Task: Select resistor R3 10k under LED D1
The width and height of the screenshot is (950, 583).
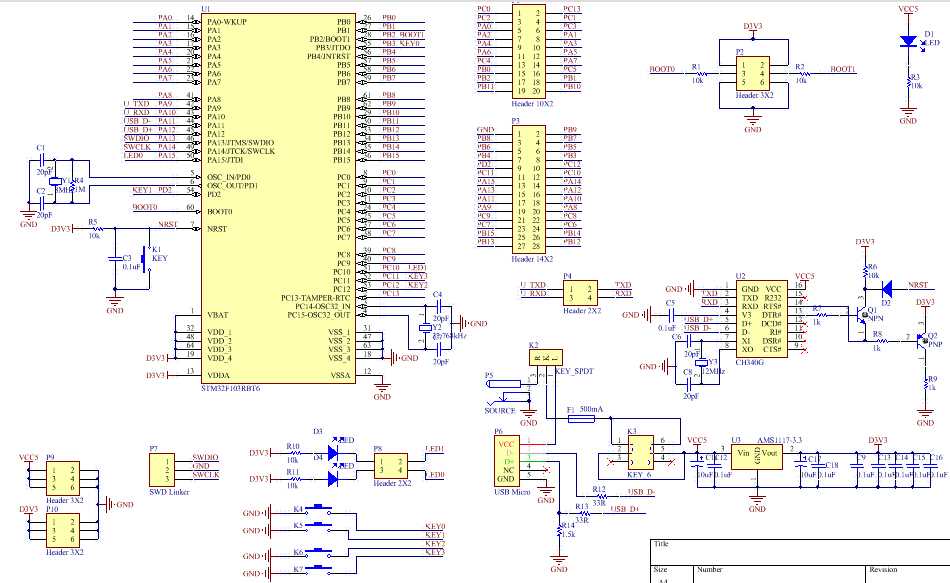Action: click(908, 81)
